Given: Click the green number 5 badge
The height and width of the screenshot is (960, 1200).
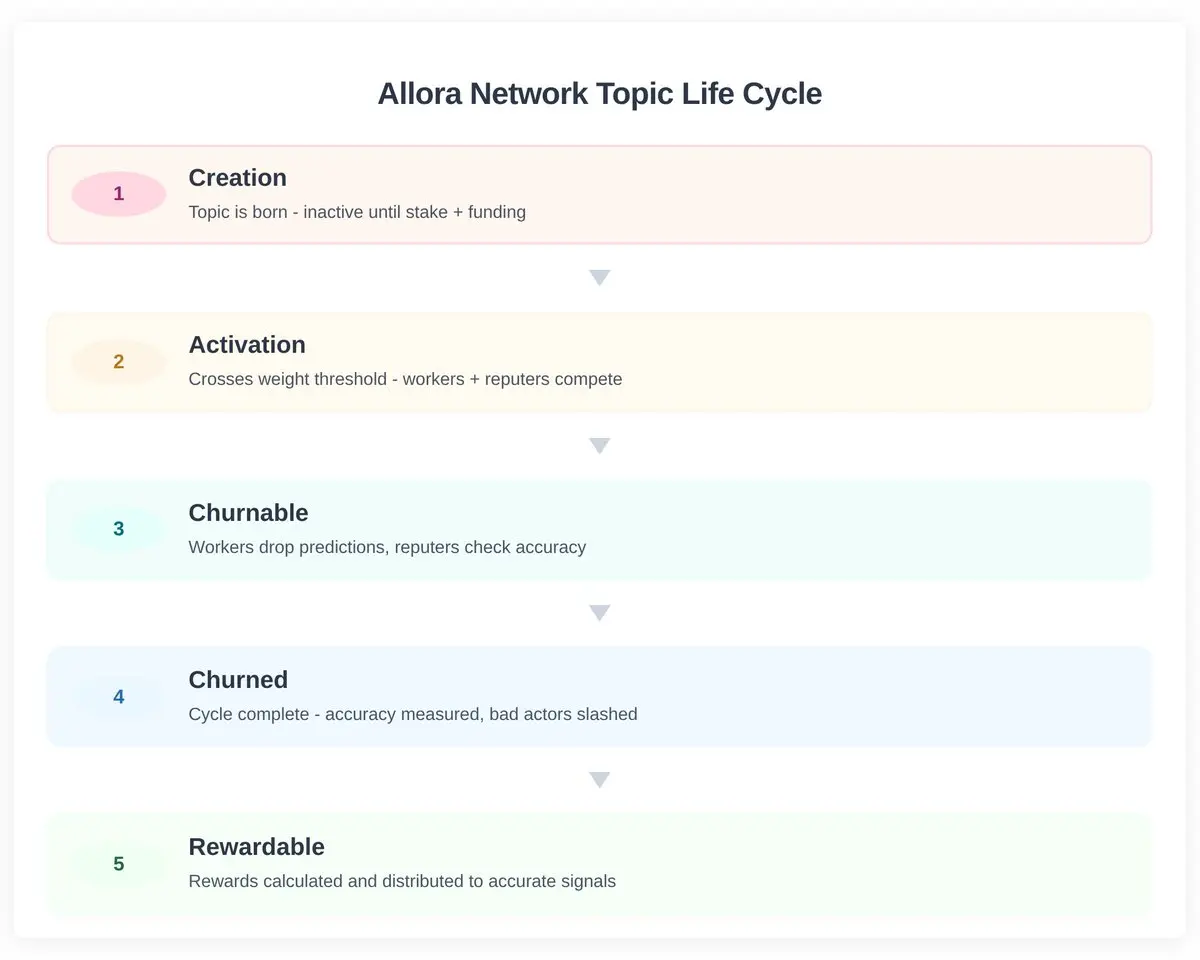Looking at the screenshot, I should pyautogui.click(x=119, y=864).
